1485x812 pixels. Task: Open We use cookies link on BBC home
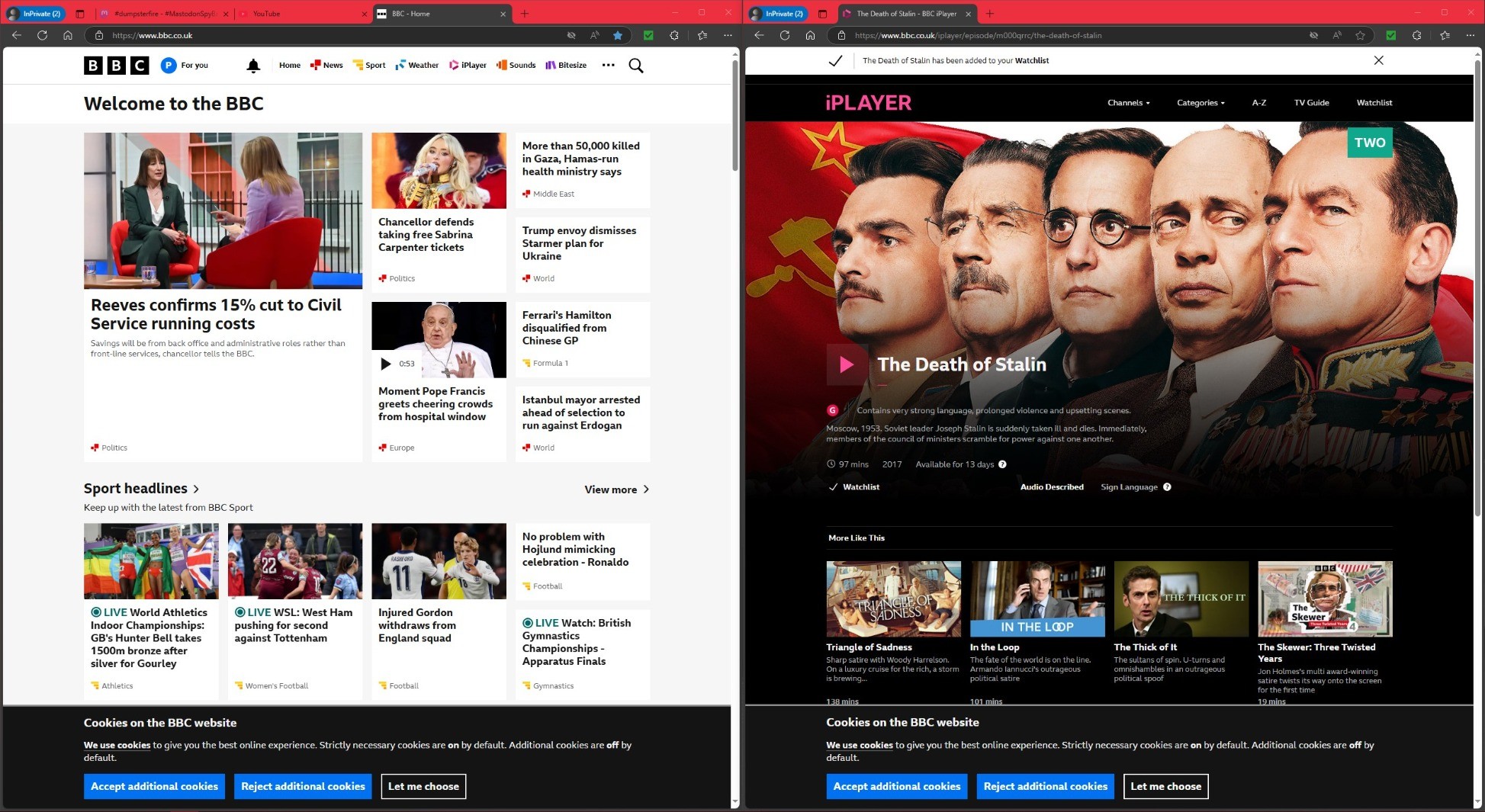click(x=117, y=745)
